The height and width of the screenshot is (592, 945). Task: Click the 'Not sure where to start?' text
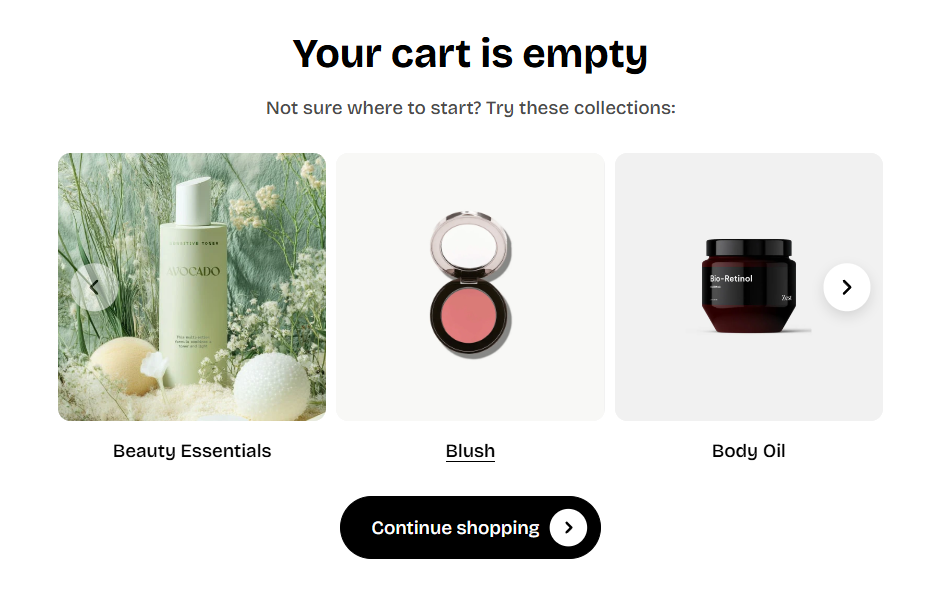(374, 108)
